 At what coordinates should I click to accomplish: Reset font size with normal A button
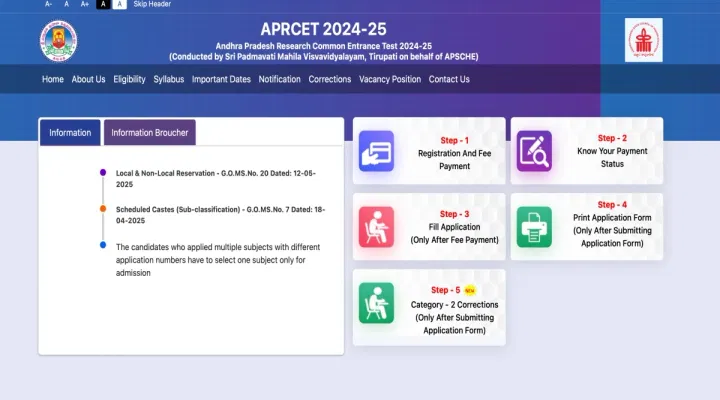point(67,4)
